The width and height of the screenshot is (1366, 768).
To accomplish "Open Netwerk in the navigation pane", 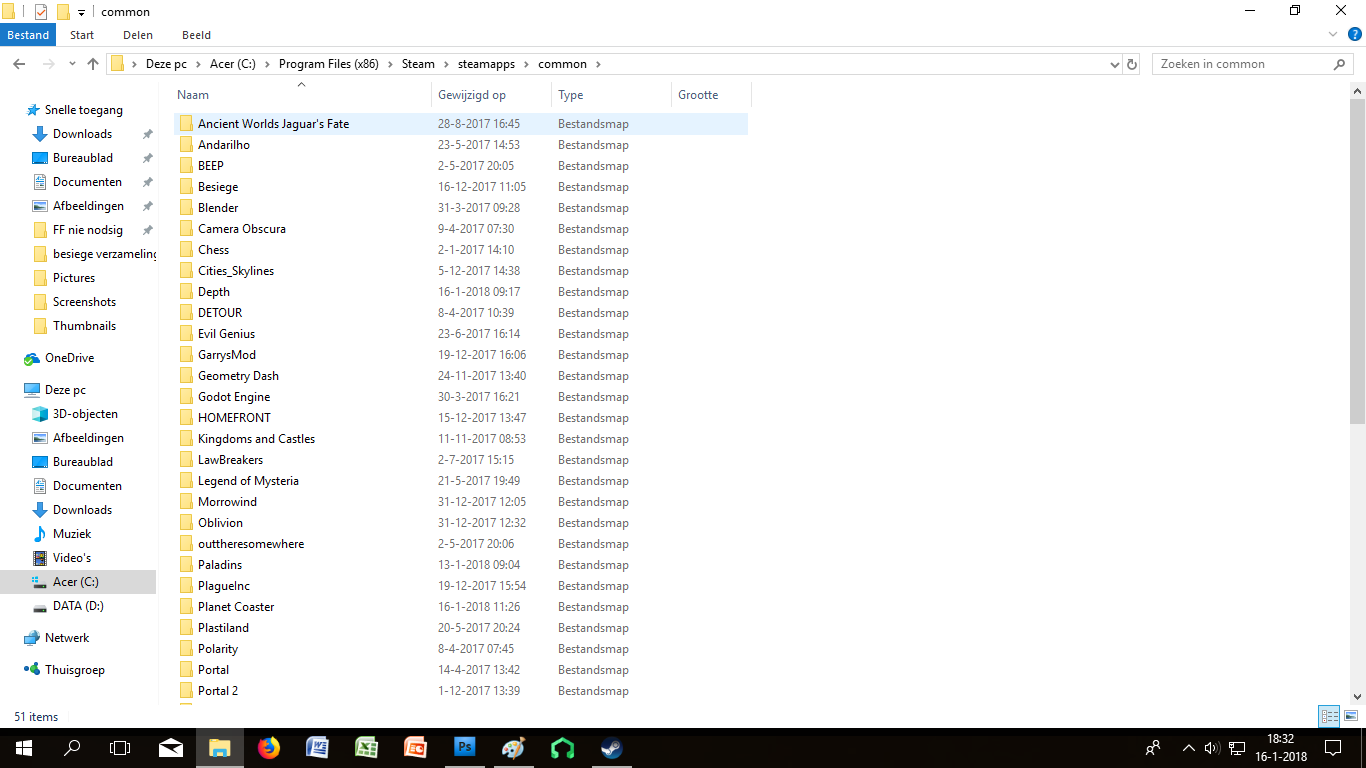I will [x=67, y=638].
